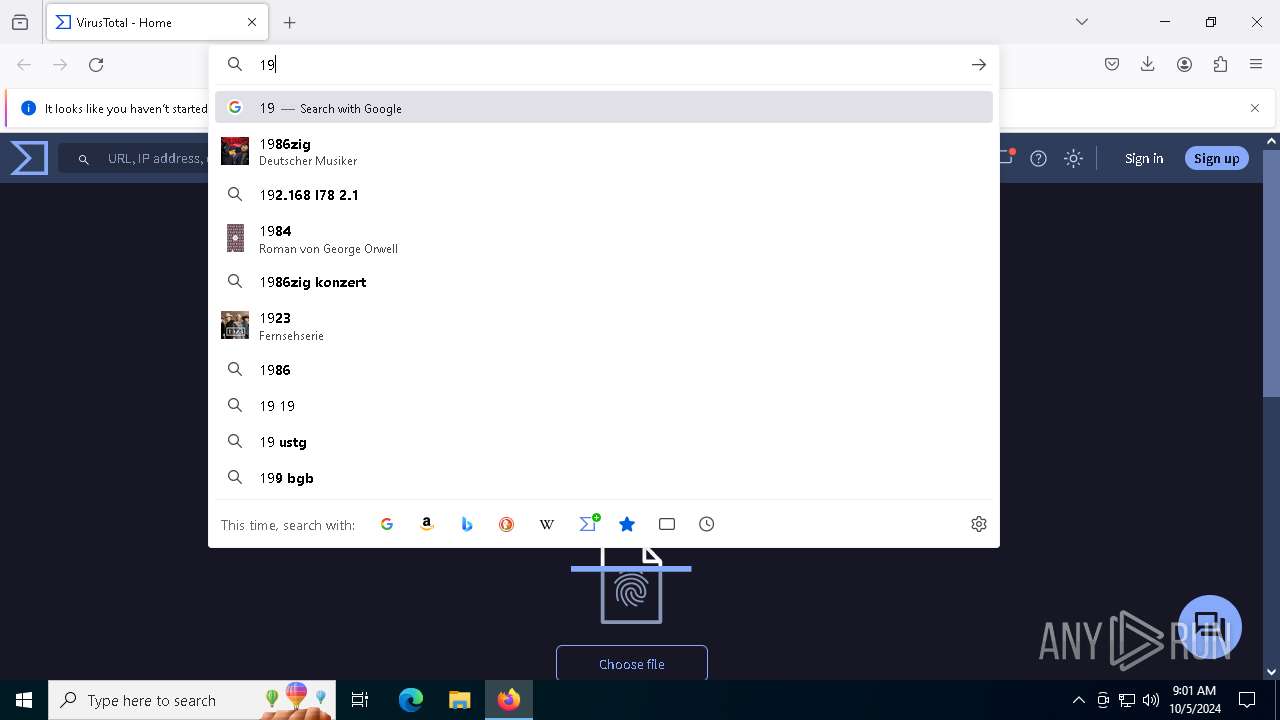Open VirusTotal notifications icon

point(1007,157)
